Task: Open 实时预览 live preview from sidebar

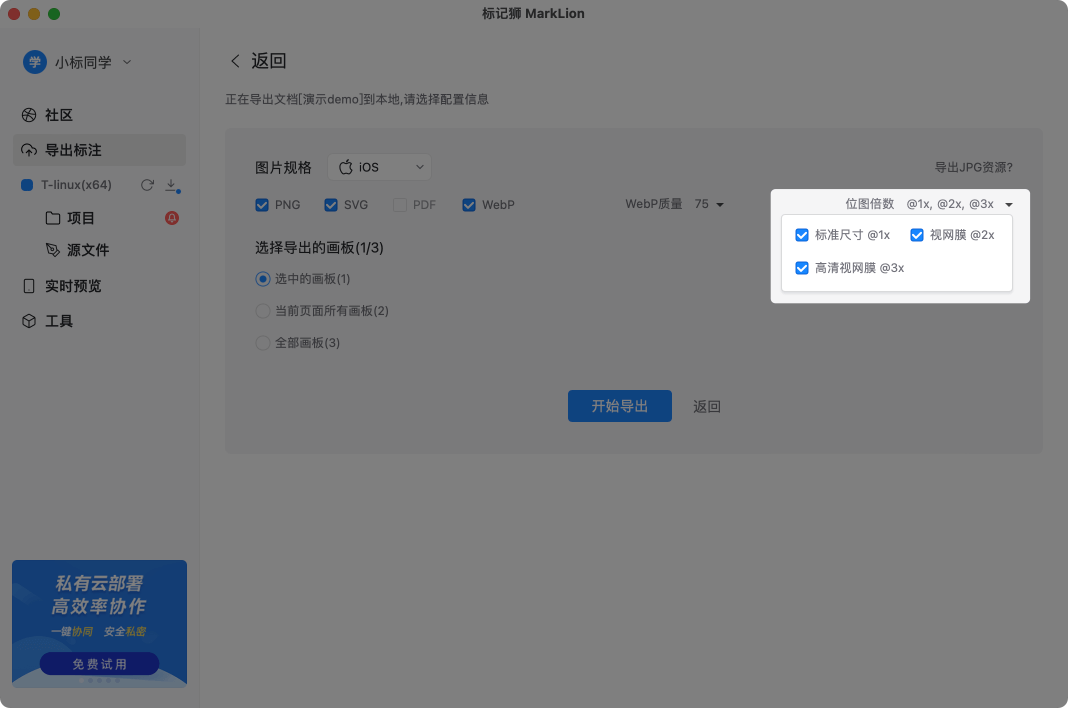Action: 30,286
